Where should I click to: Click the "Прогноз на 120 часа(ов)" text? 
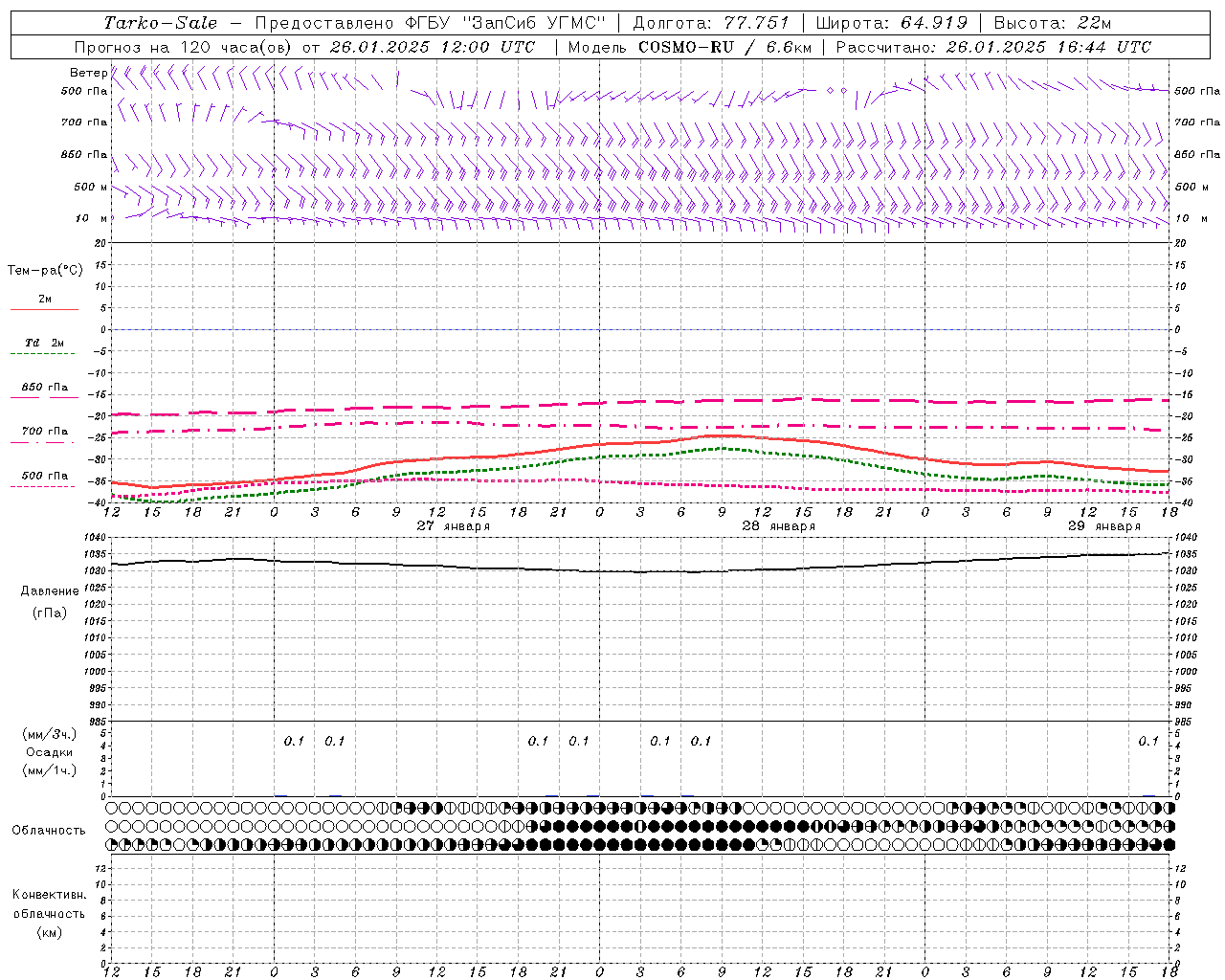[184, 47]
